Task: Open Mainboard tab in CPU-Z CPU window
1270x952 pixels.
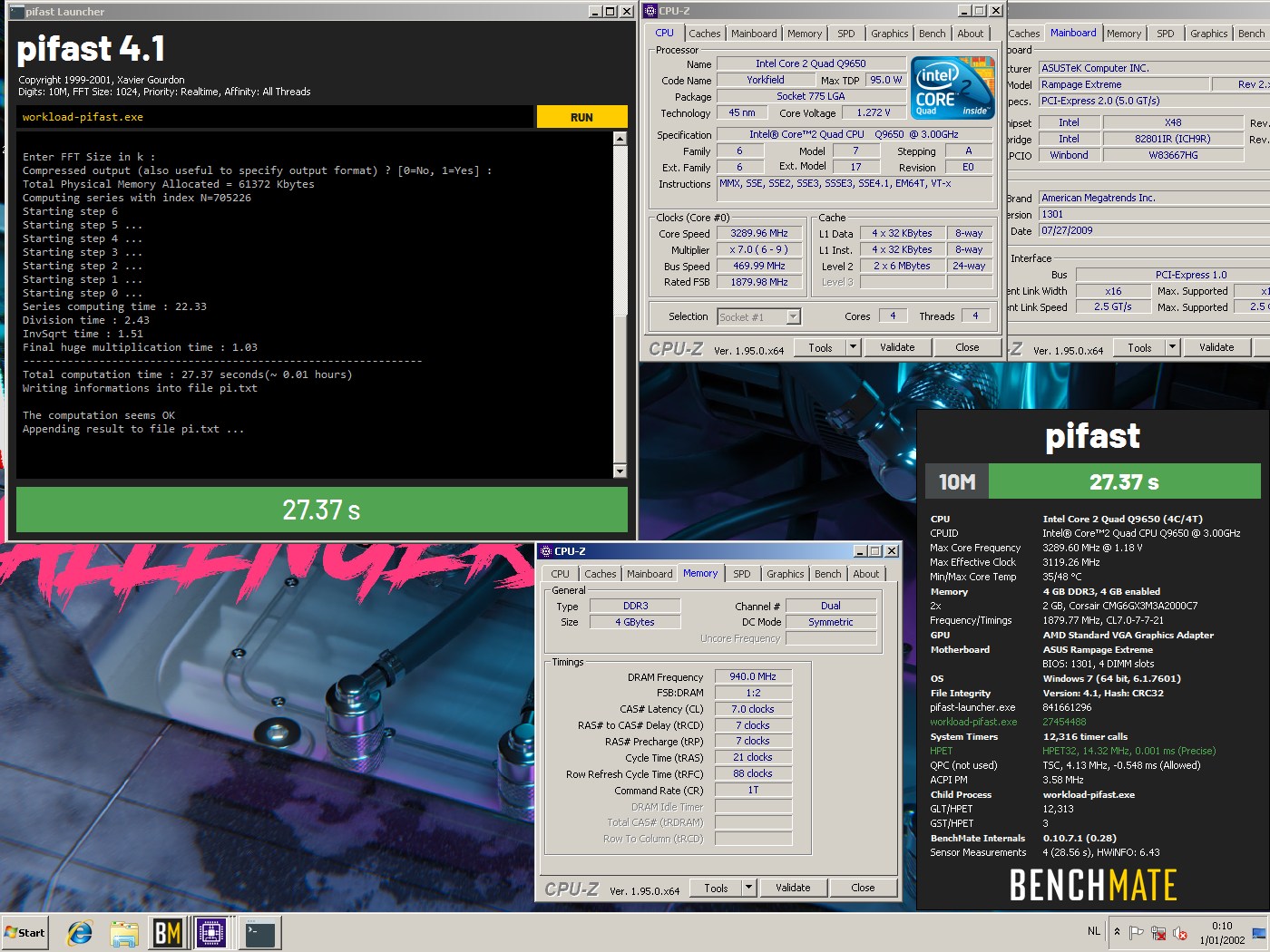Action: click(754, 34)
